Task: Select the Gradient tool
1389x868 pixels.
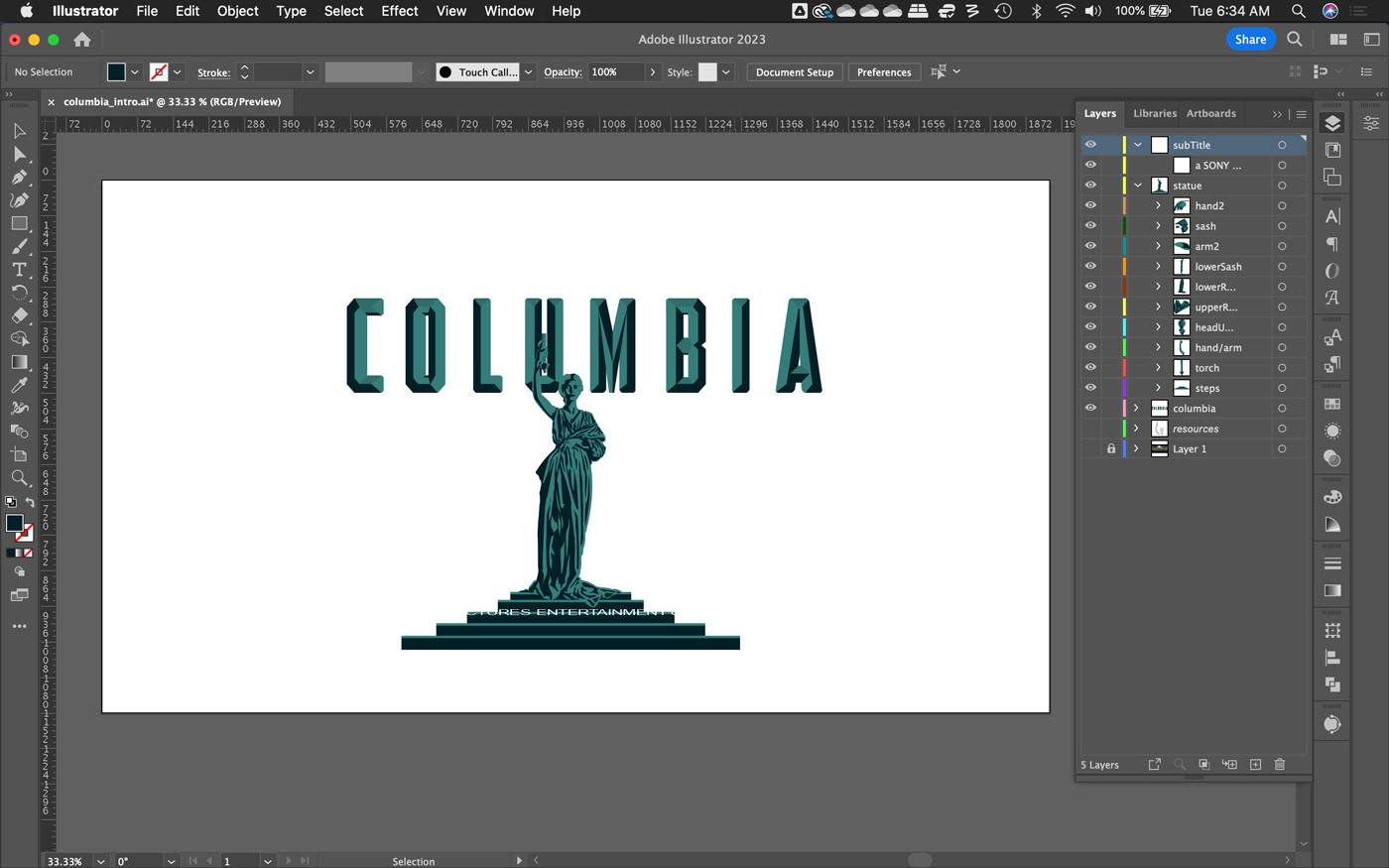Action: coord(19,362)
